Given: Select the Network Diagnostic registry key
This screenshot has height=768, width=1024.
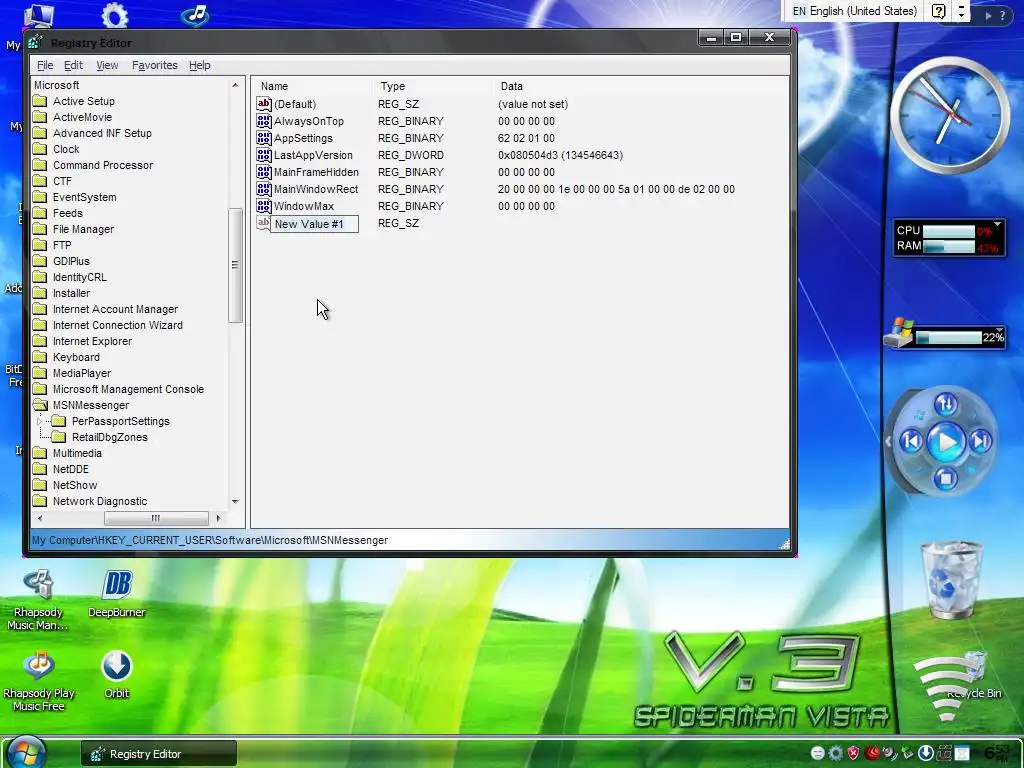Looking at the screenshot, I should tap(100, 501).
